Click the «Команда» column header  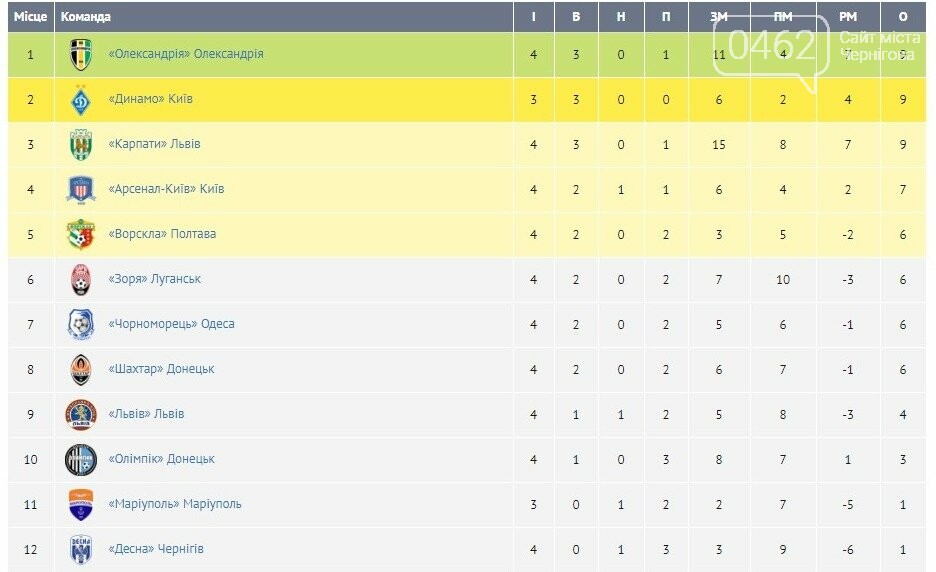coord(86,17)
